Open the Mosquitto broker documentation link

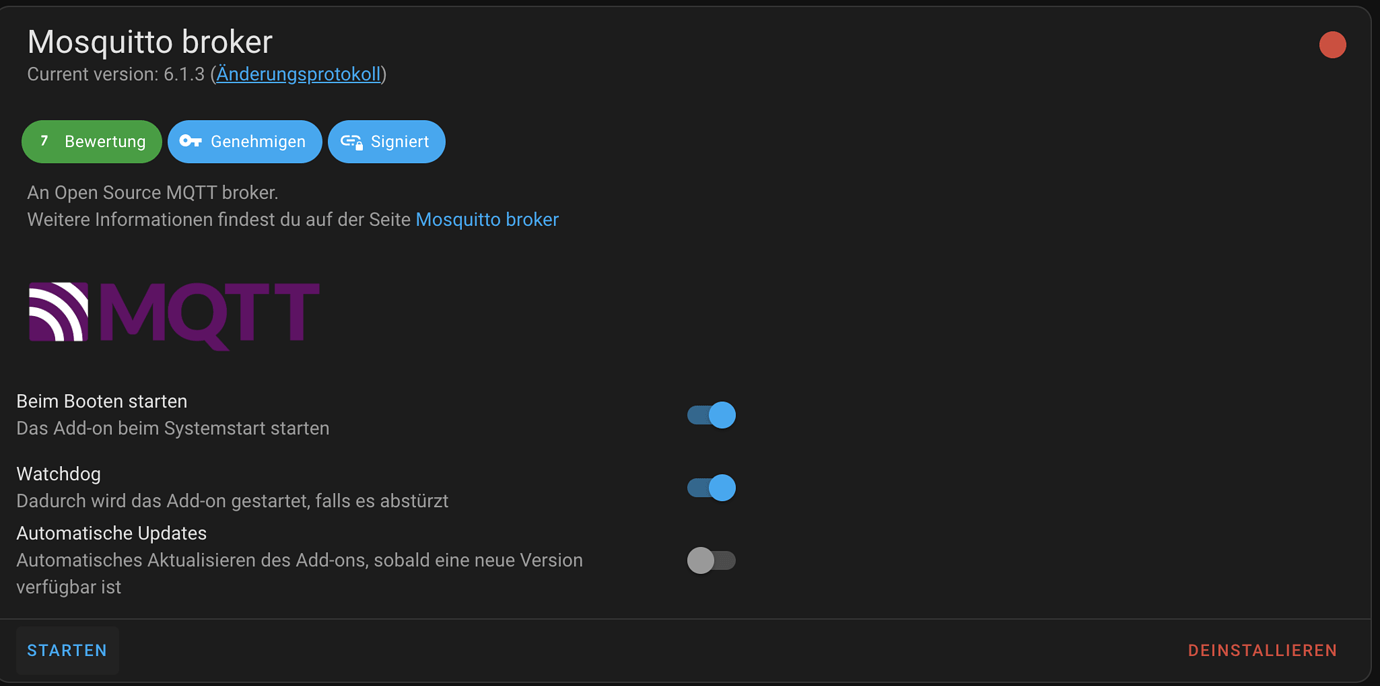[x=487, y=219]
